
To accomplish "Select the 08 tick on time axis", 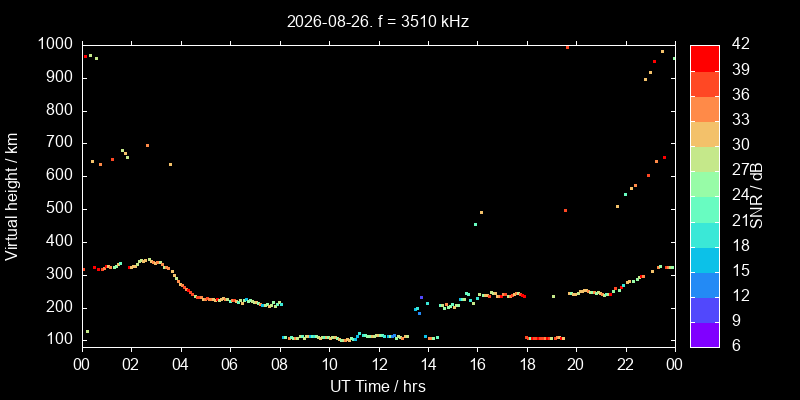I will click(x=280, y=364).
